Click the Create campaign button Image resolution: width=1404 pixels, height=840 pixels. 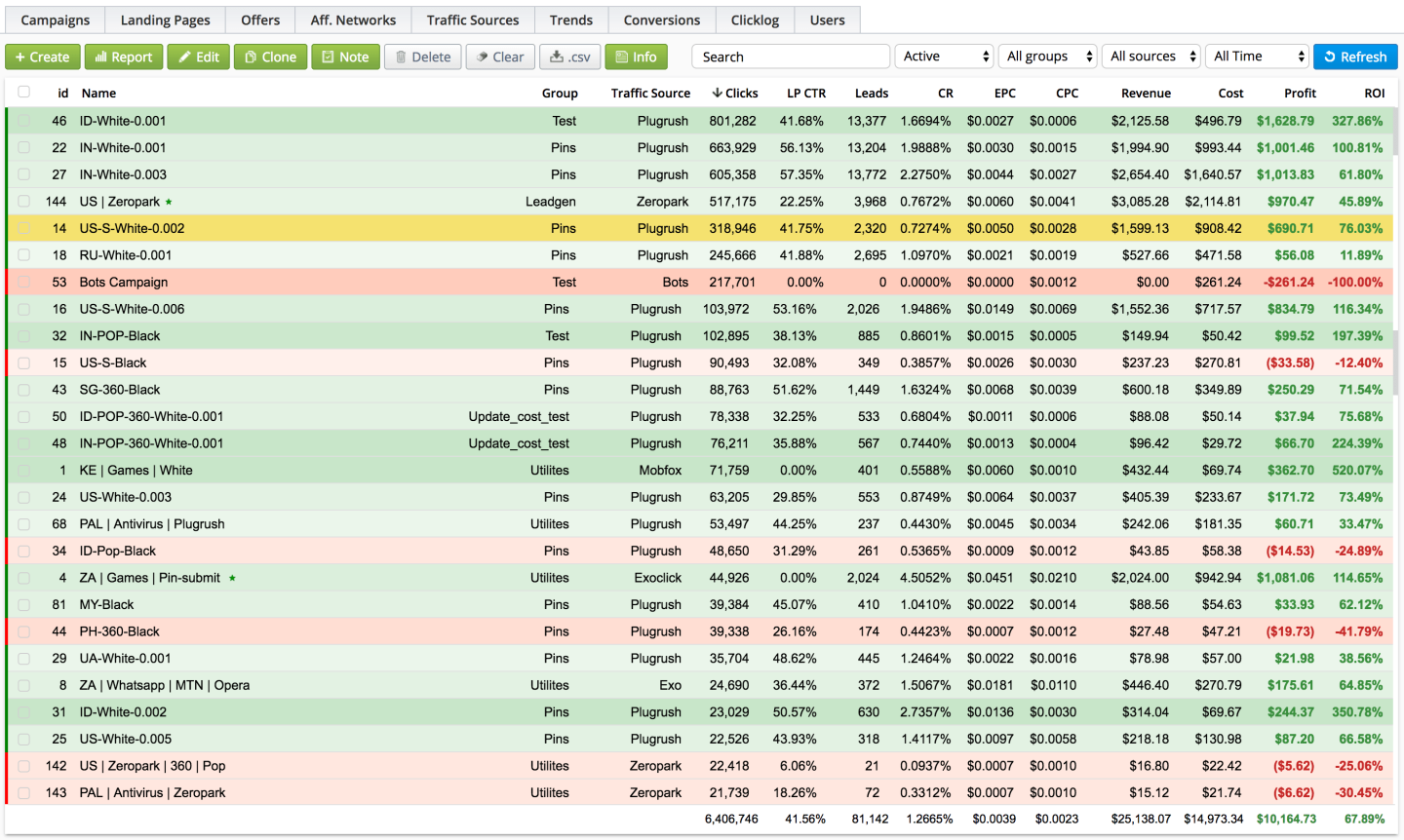(43, 57)
